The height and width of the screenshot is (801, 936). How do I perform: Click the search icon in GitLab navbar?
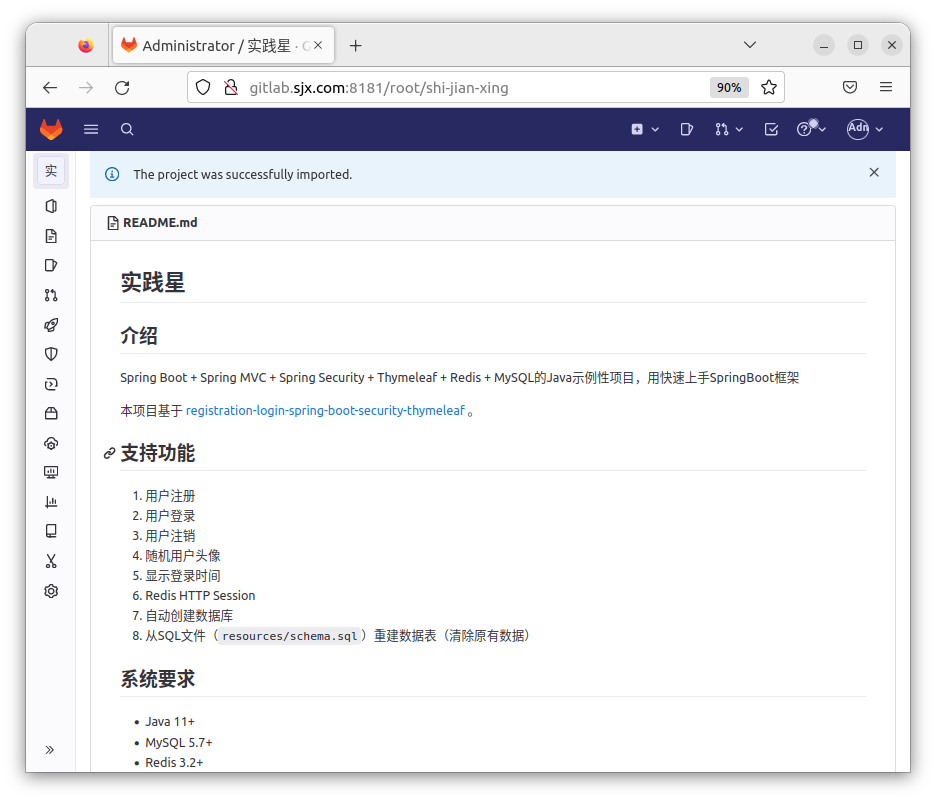coord(127,129)
